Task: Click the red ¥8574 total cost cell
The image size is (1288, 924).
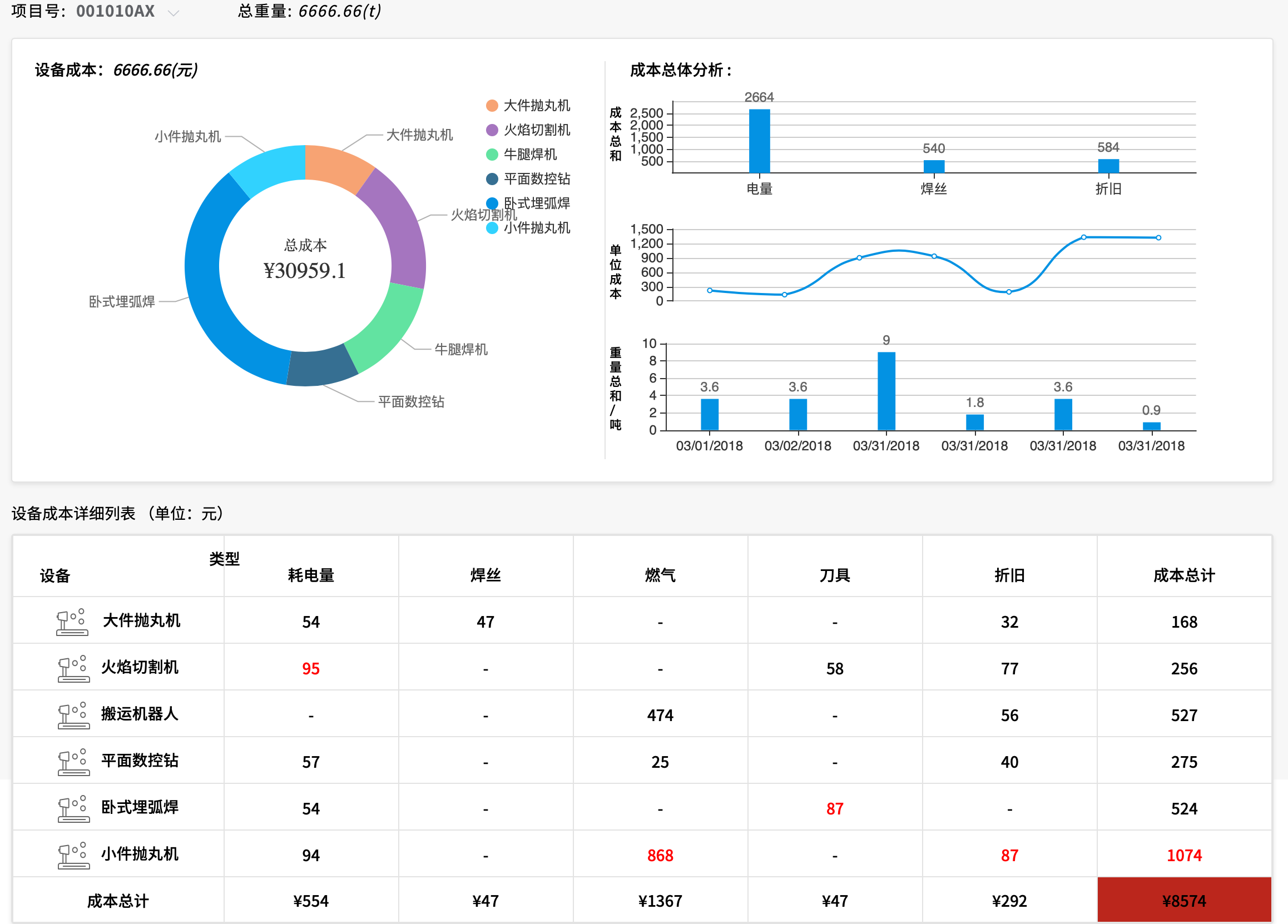Action: (1183, 901)
